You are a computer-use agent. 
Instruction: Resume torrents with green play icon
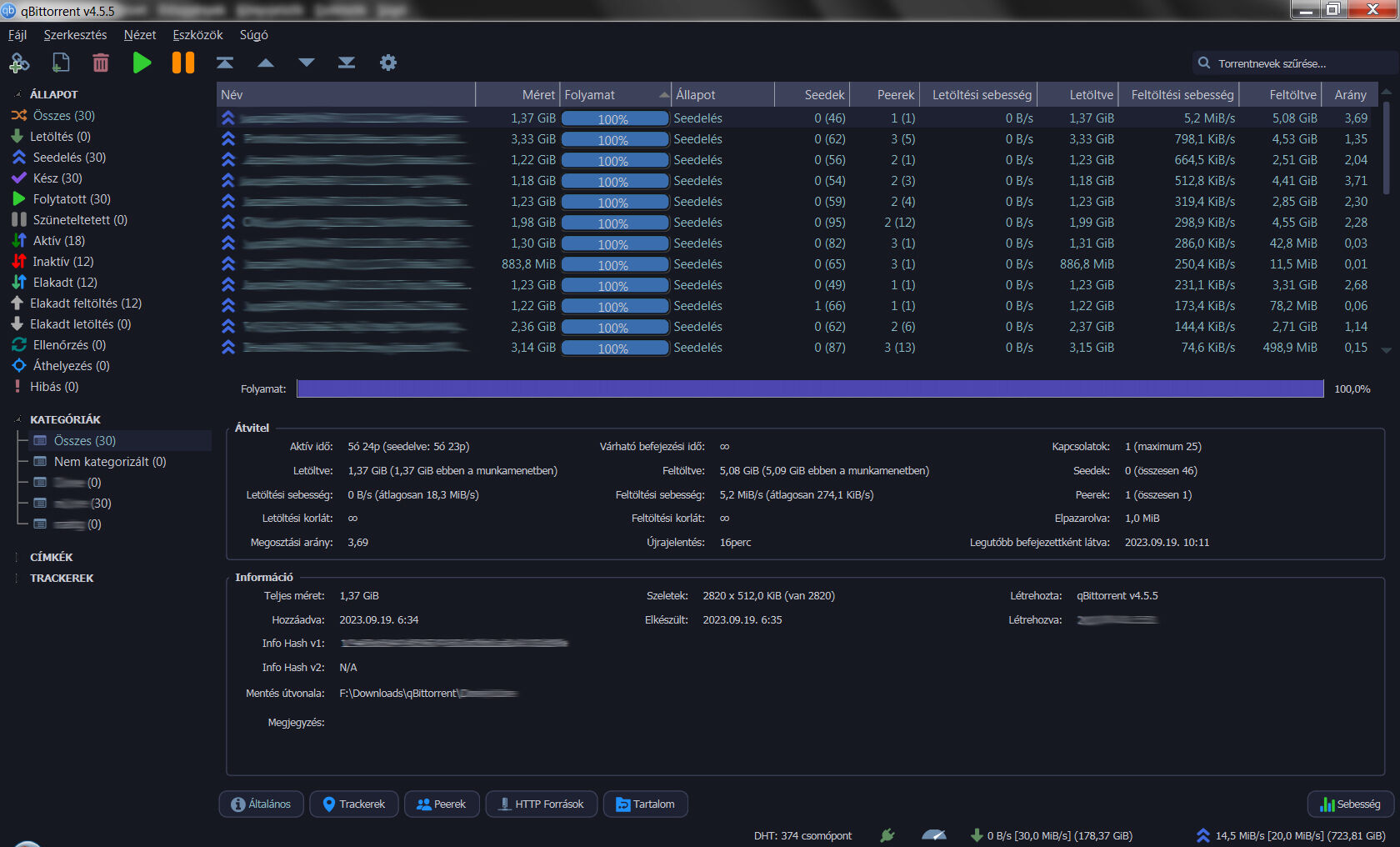(142, 63)
